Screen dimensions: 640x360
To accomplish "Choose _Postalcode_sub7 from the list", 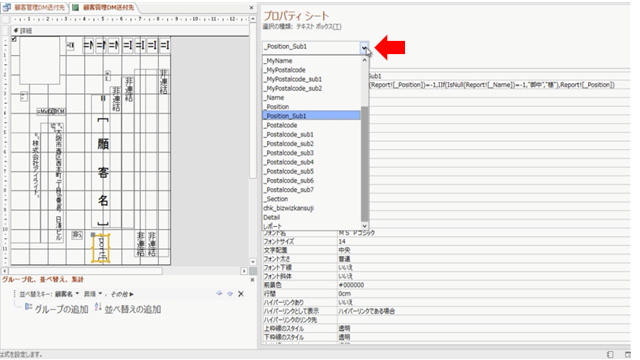I will (x=311, y=190).
